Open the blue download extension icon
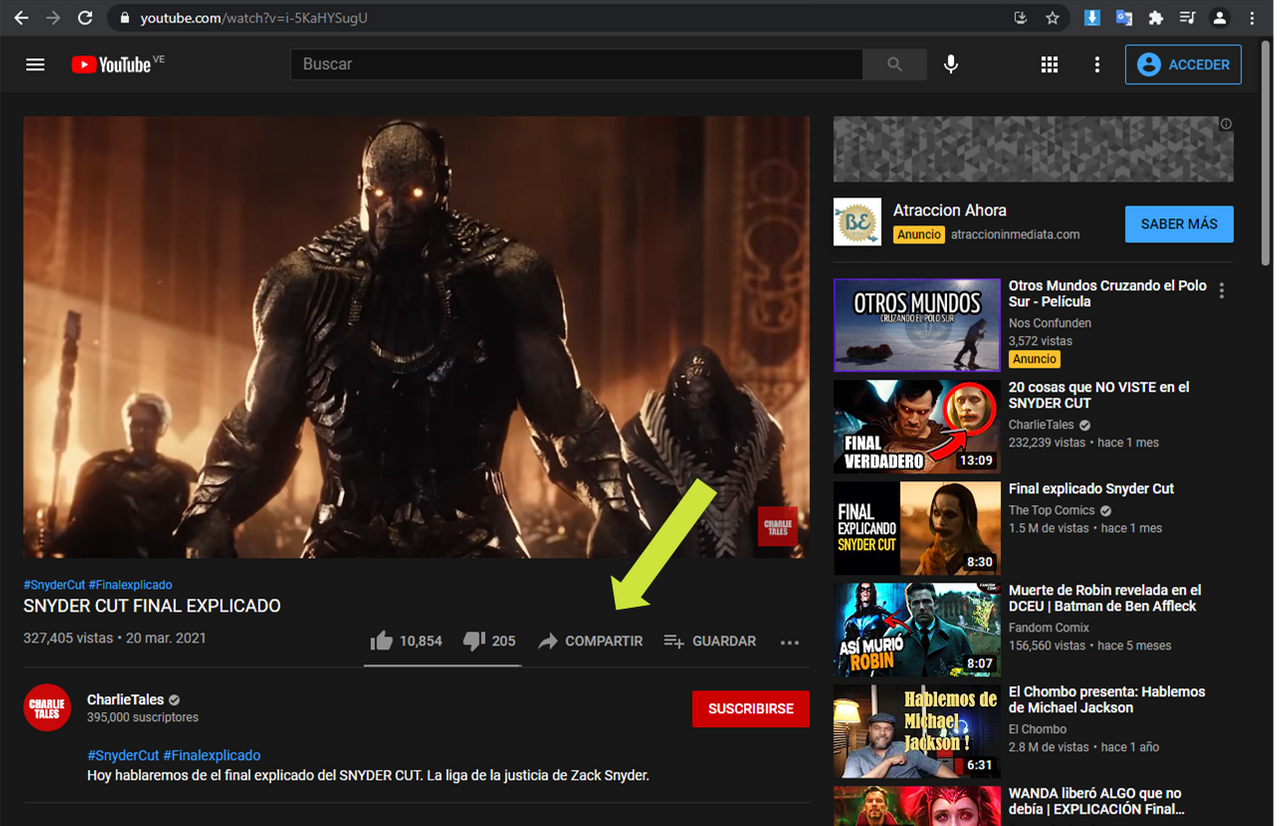Viewport: 1280px width, 826px height. click(1092, 18)
